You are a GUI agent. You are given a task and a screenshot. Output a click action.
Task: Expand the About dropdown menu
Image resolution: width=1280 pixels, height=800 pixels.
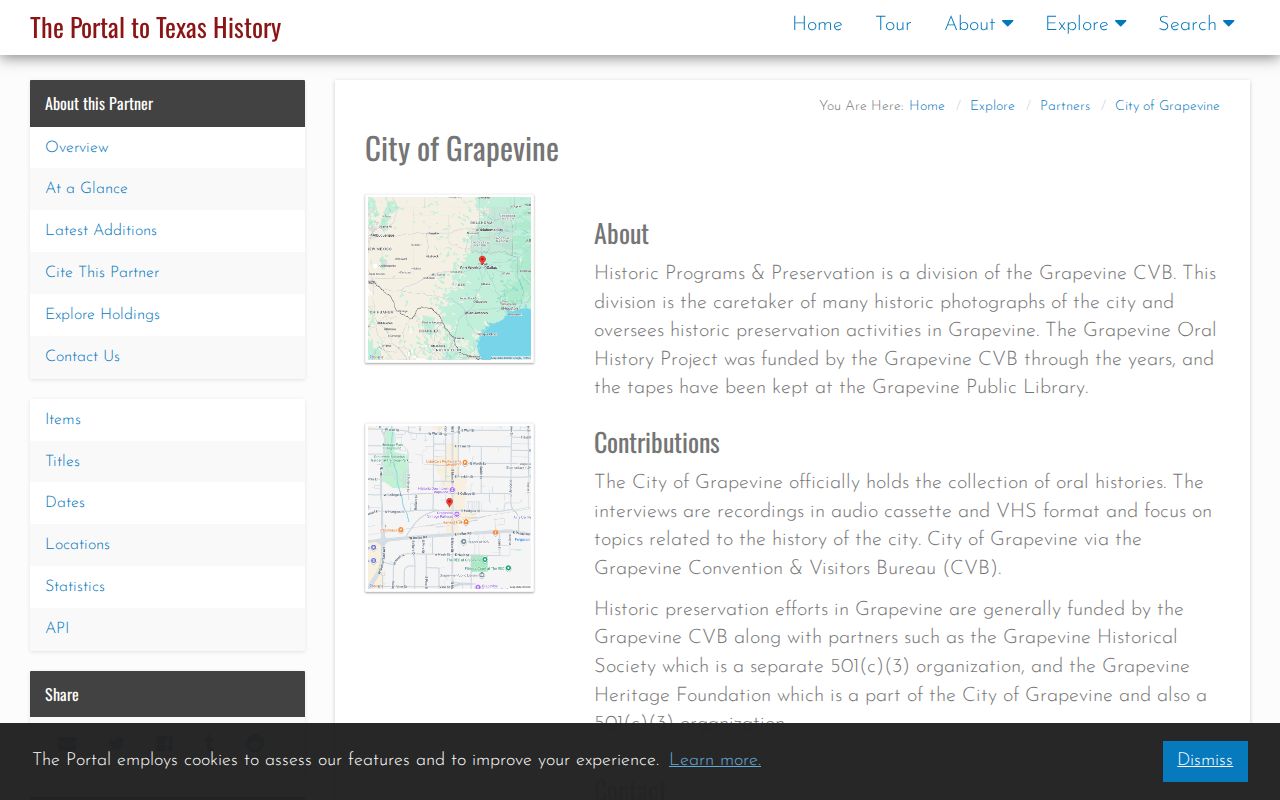[979, 24]
